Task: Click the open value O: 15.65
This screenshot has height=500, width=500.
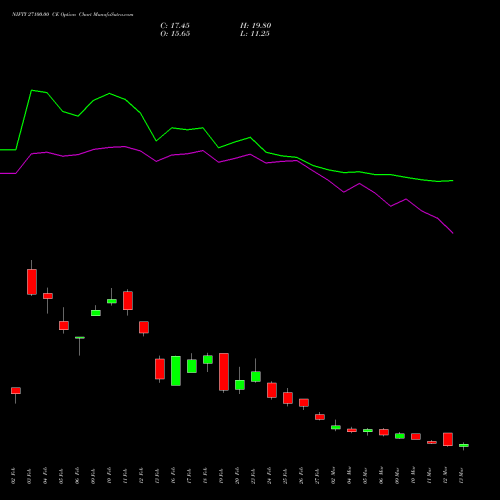Action: point(175,34)
